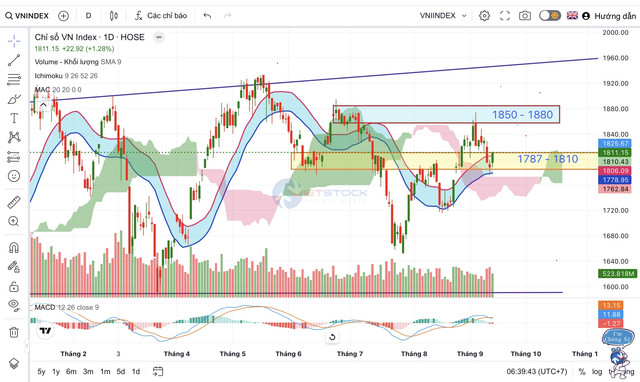Set range to 1y

[56, 371]
